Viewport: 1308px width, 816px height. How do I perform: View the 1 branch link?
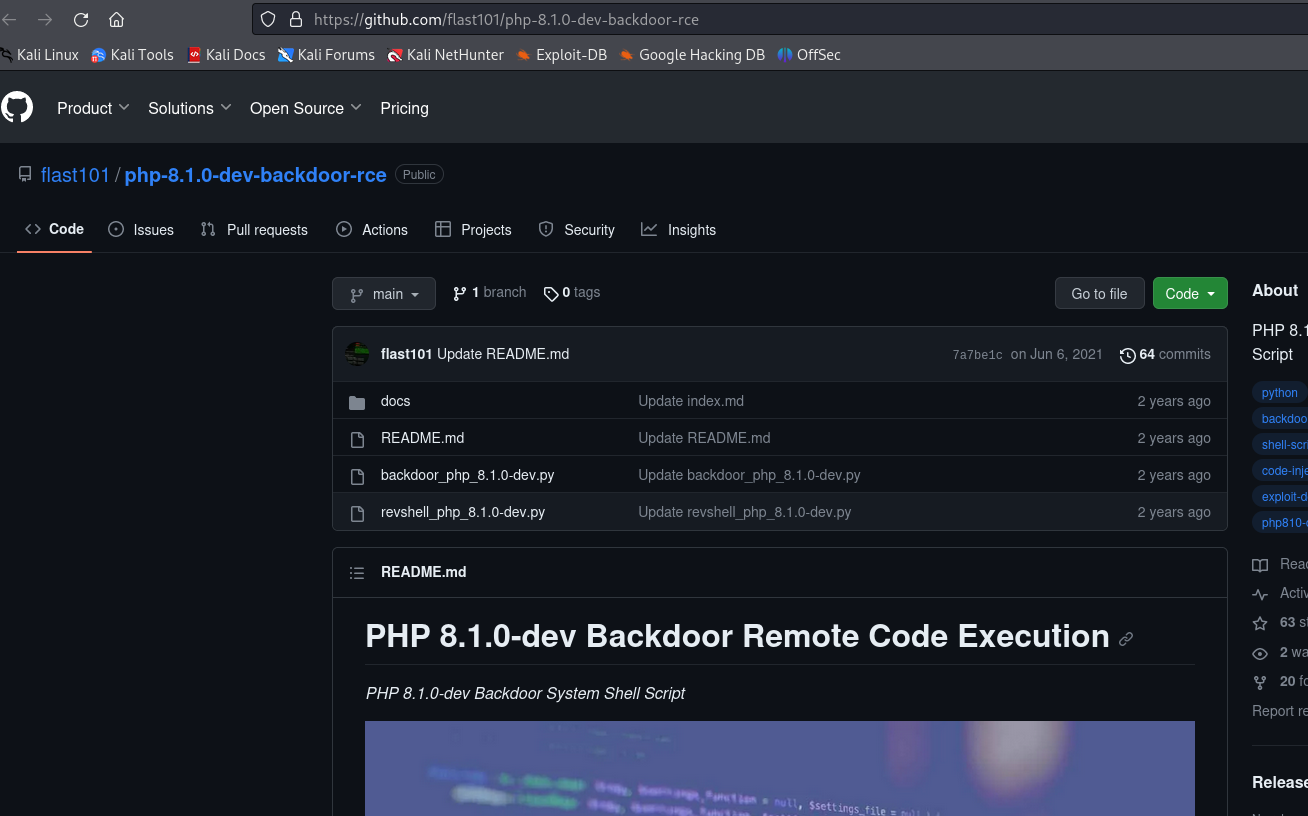pyautogui.click(x=490, y=293)
